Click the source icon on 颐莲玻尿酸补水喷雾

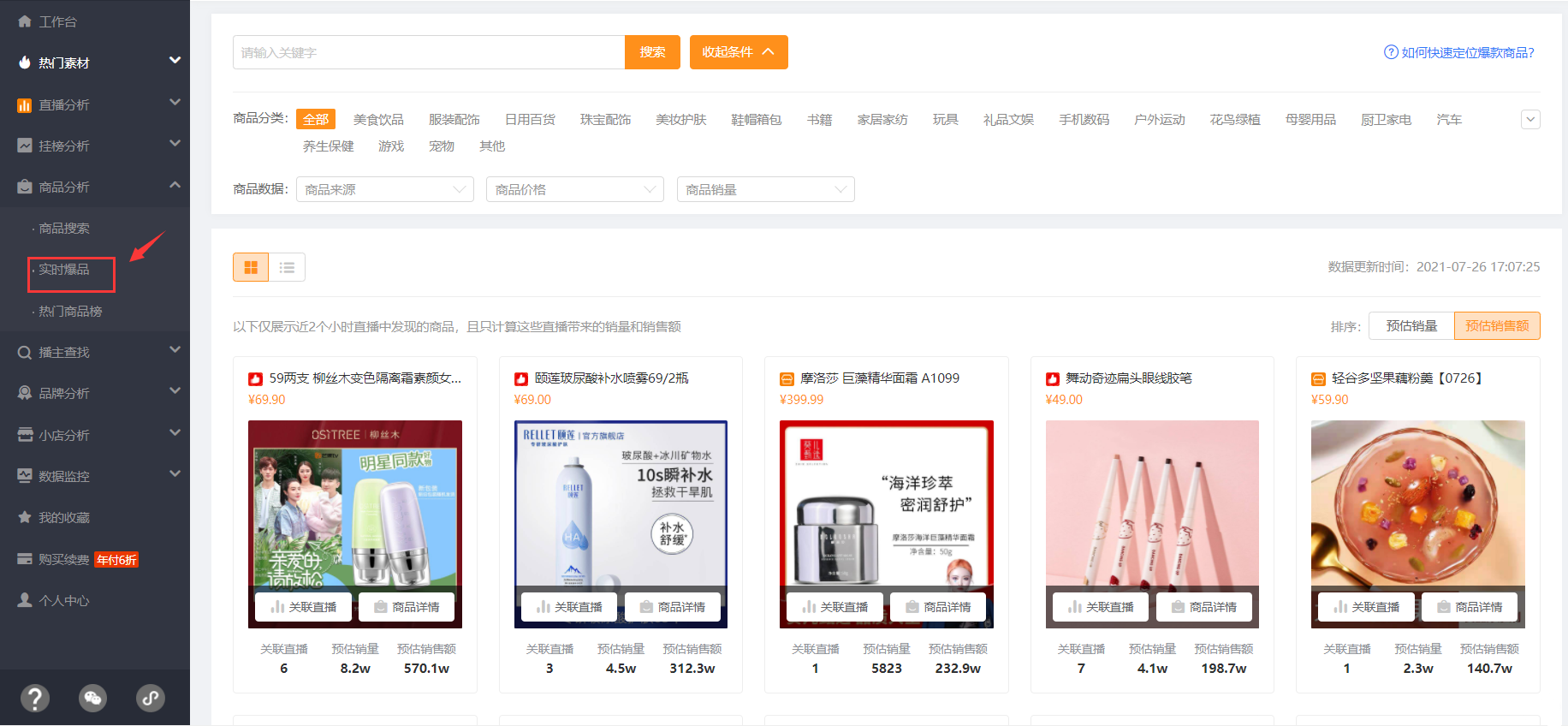[x=521, y=378]
